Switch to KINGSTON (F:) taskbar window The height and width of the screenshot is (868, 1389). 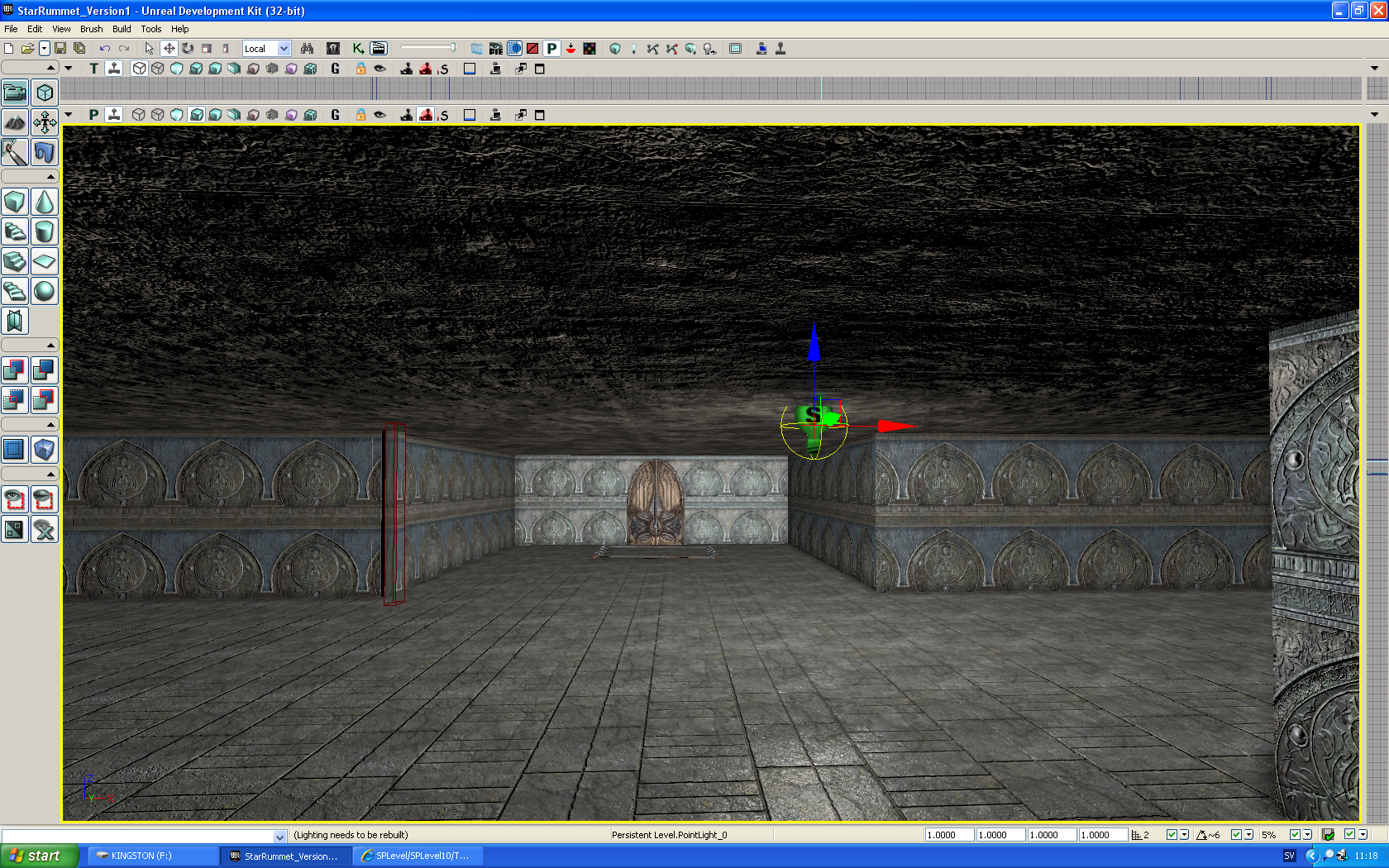click(153, 856)
